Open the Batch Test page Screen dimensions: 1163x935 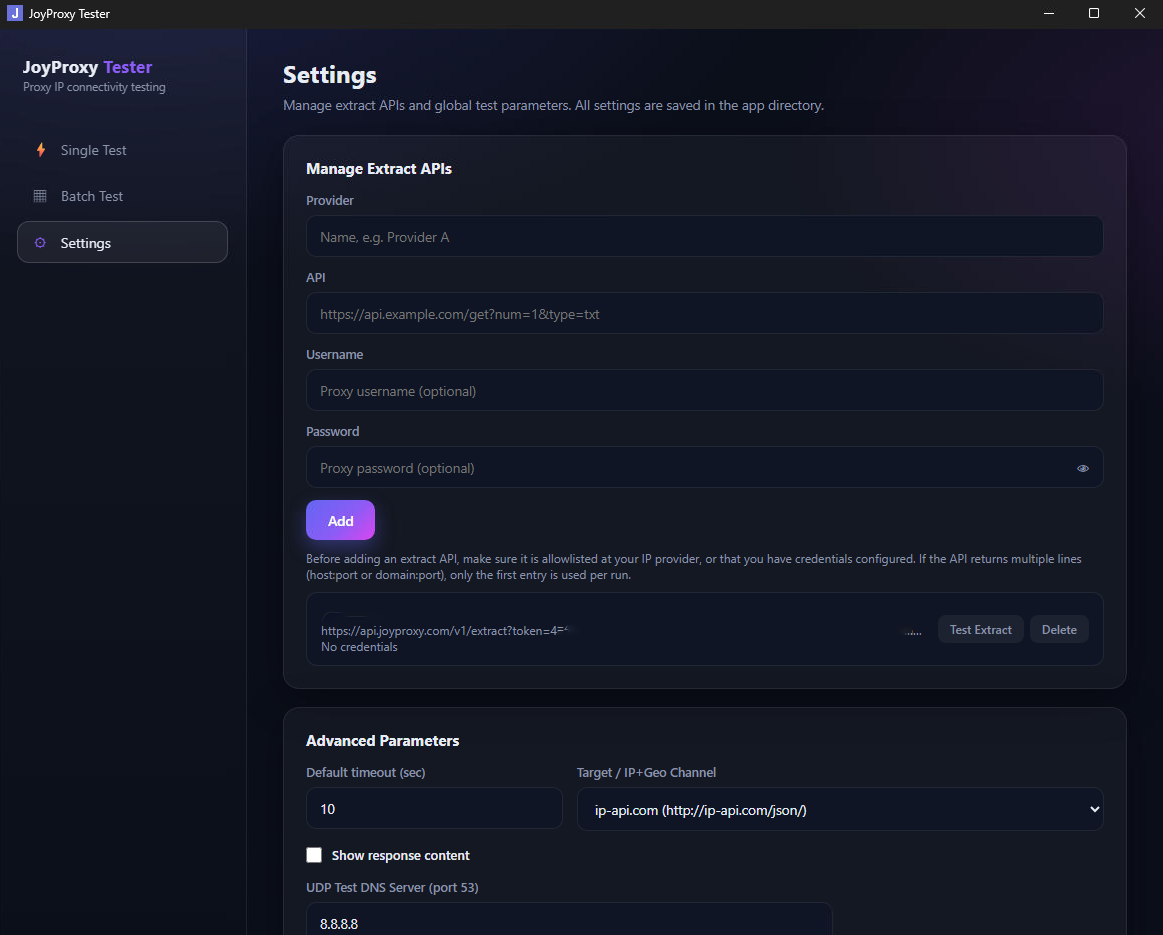coord(122,196)
